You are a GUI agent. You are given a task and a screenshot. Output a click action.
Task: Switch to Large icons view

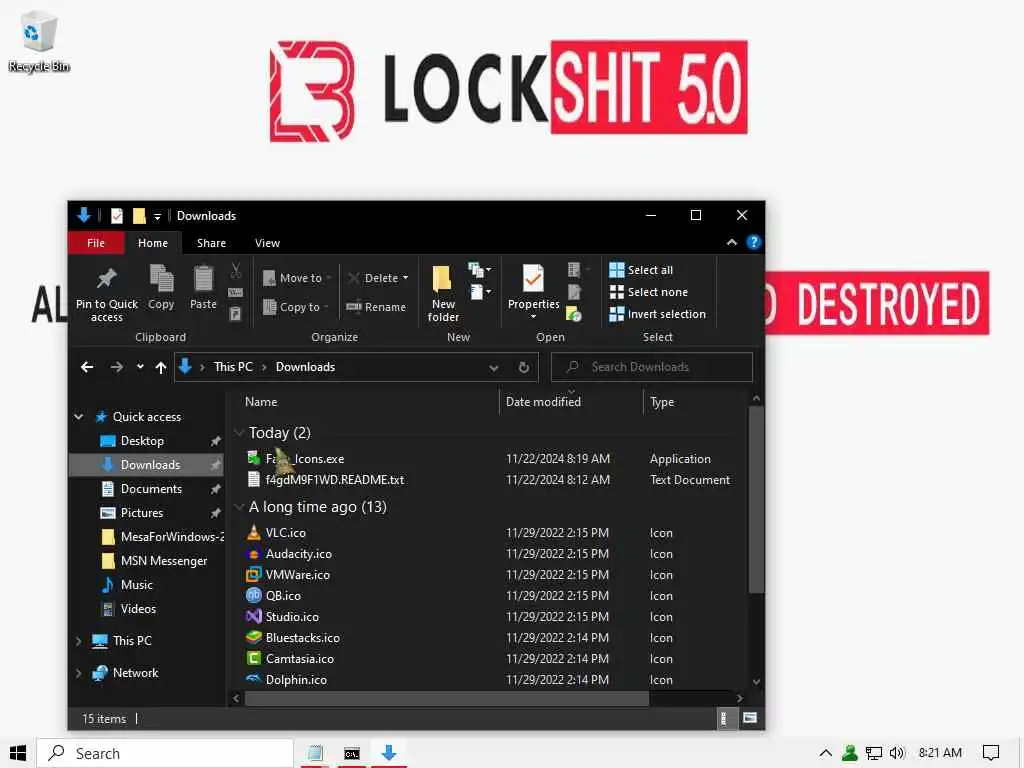click(x=750, y=718)
